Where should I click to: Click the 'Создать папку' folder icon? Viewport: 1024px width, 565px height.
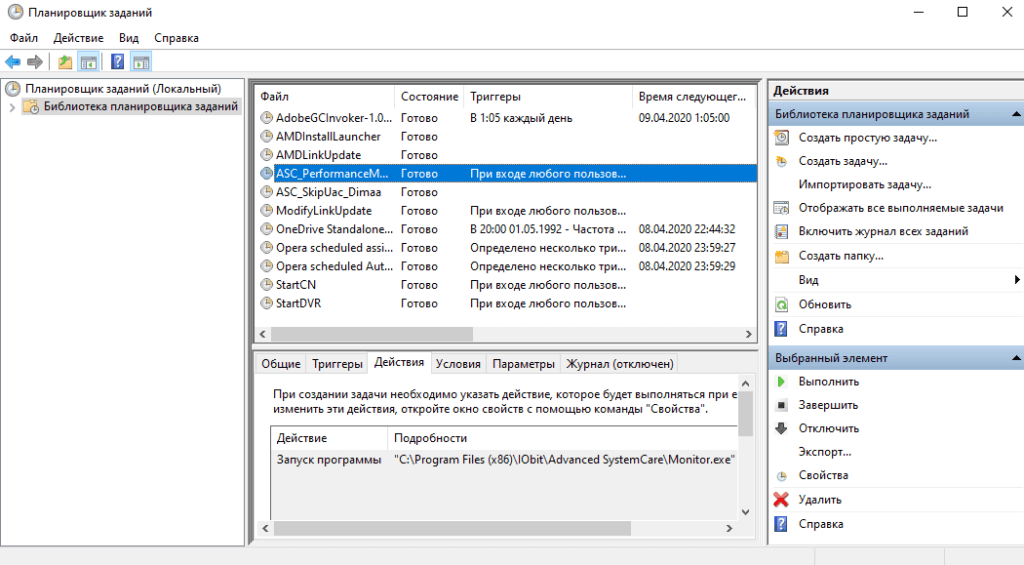[781, 256]
